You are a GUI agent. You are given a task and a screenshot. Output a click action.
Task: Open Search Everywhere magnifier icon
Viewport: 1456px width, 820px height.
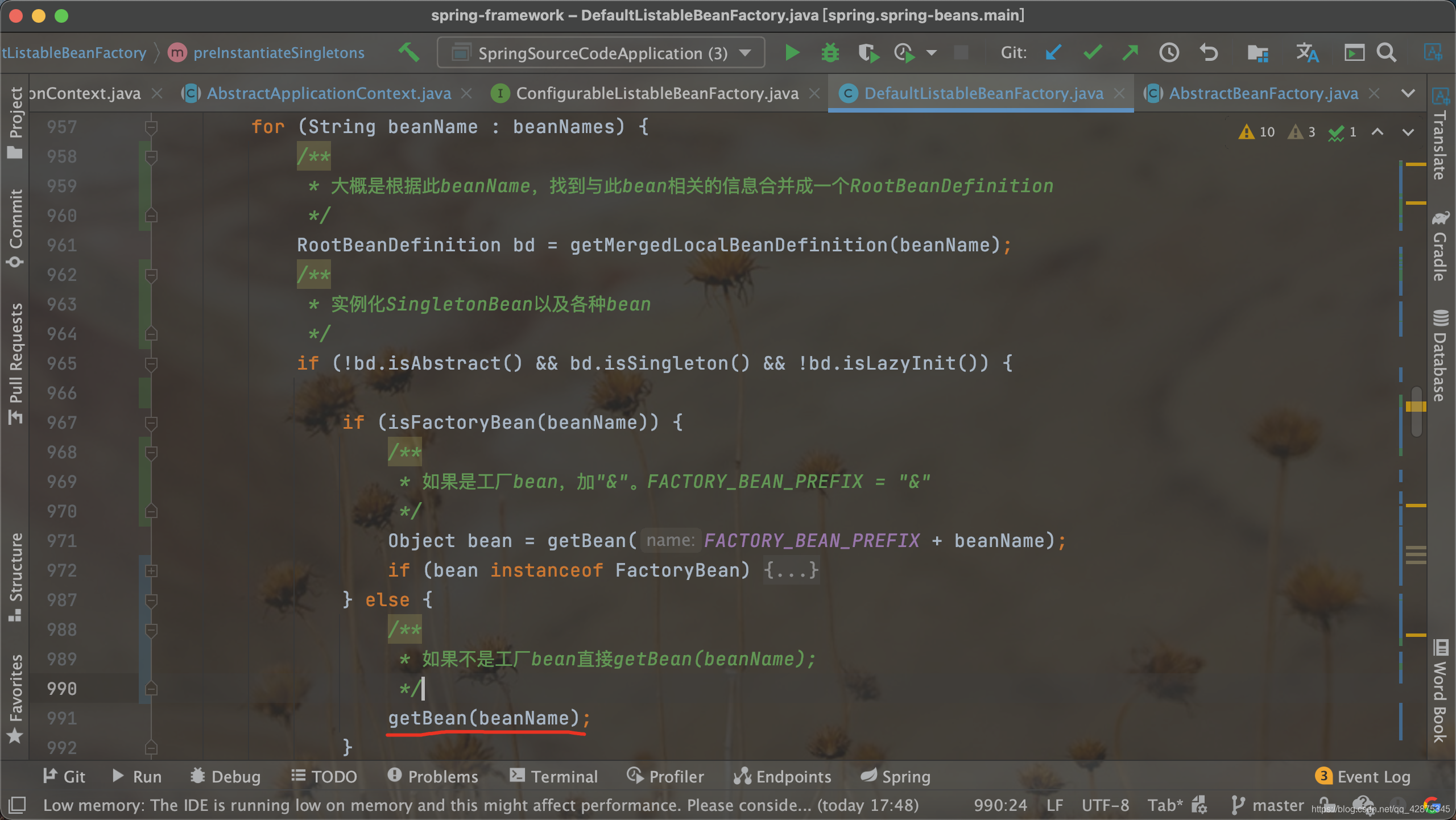[x=1386, y=53]
